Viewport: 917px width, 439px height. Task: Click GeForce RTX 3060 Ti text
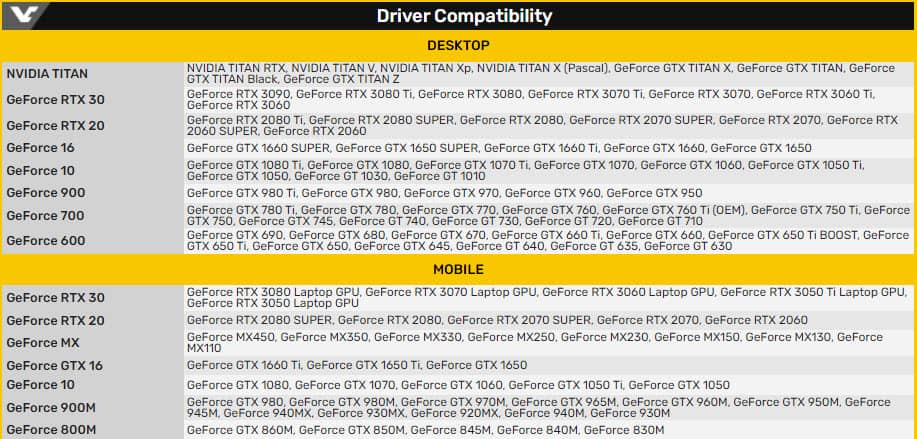(x=816, y=94)
